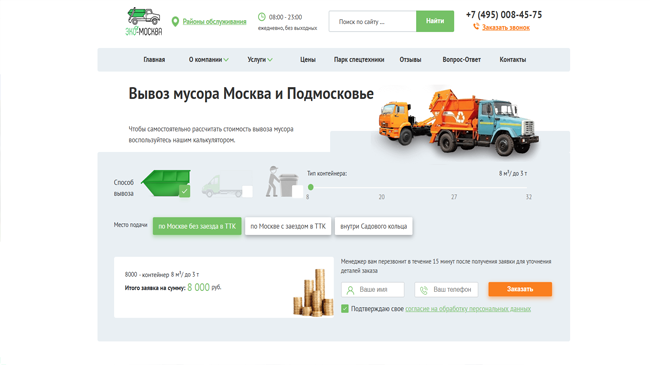Click the orange and blue garbage trucks image
This screenshot has width=650, height=365.
(x=458, y=122)
